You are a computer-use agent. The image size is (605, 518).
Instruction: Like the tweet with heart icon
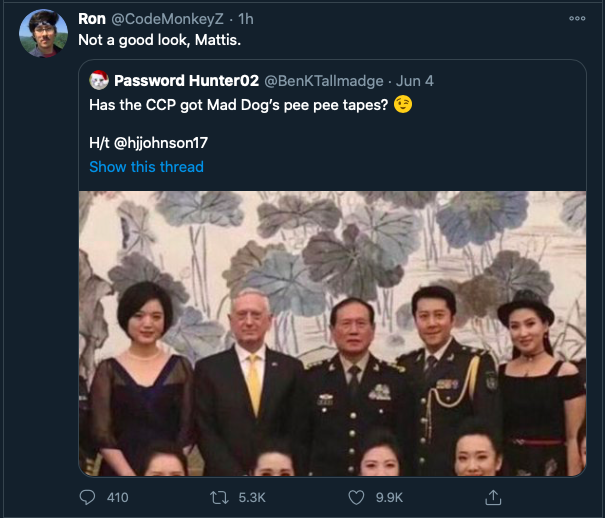pos(356,497)
